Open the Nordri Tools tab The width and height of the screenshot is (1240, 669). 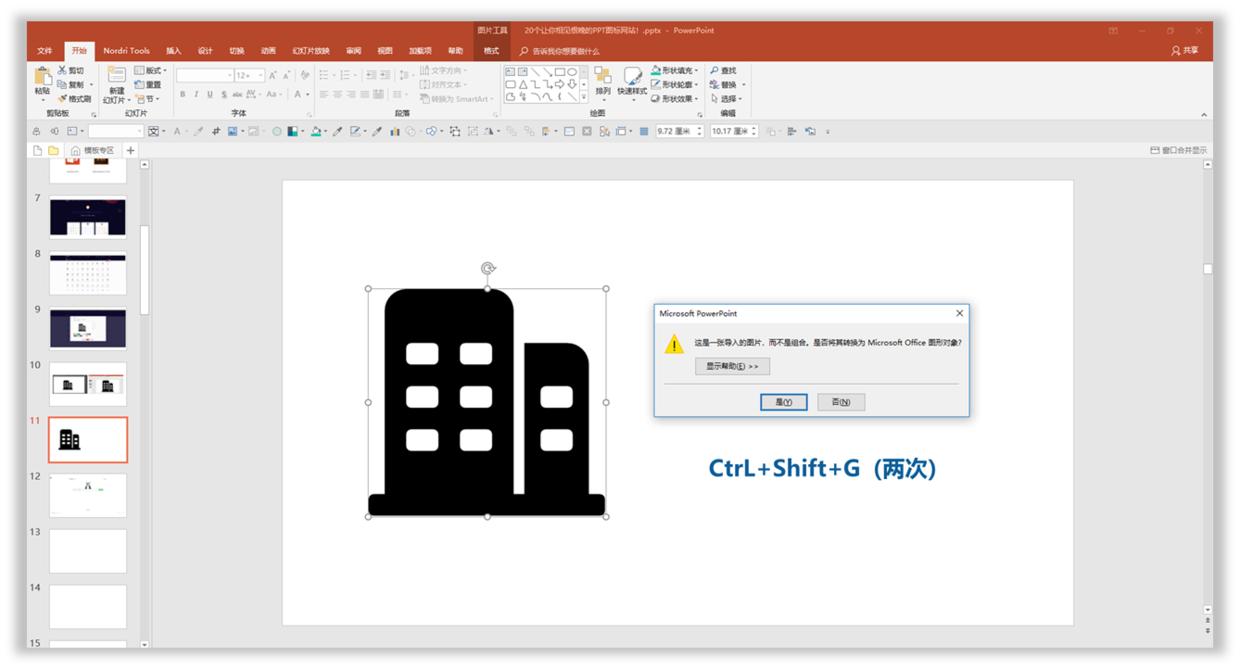pos(127,50)
